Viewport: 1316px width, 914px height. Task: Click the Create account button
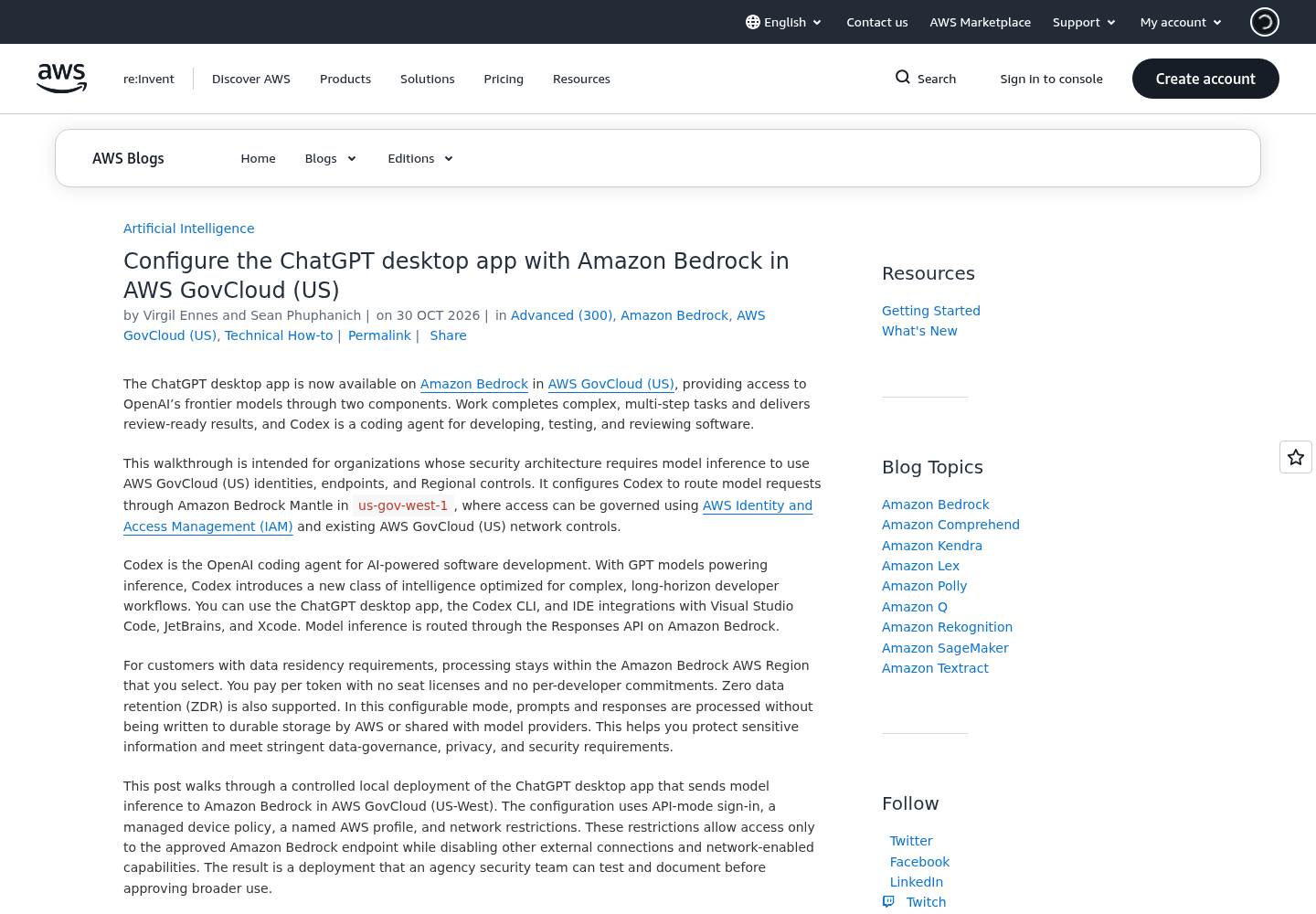[1205, 79]
